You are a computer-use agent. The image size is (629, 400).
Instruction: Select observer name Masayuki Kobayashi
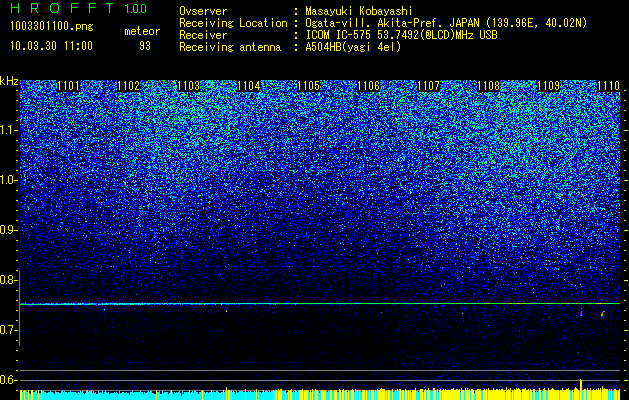tap(359, 12)
